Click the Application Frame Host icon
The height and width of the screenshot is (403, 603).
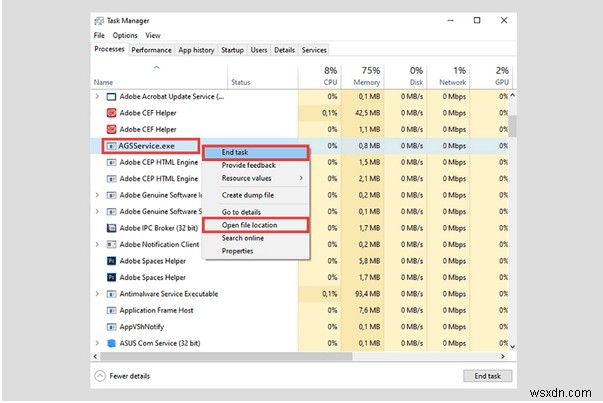click(x=111, y=310)
